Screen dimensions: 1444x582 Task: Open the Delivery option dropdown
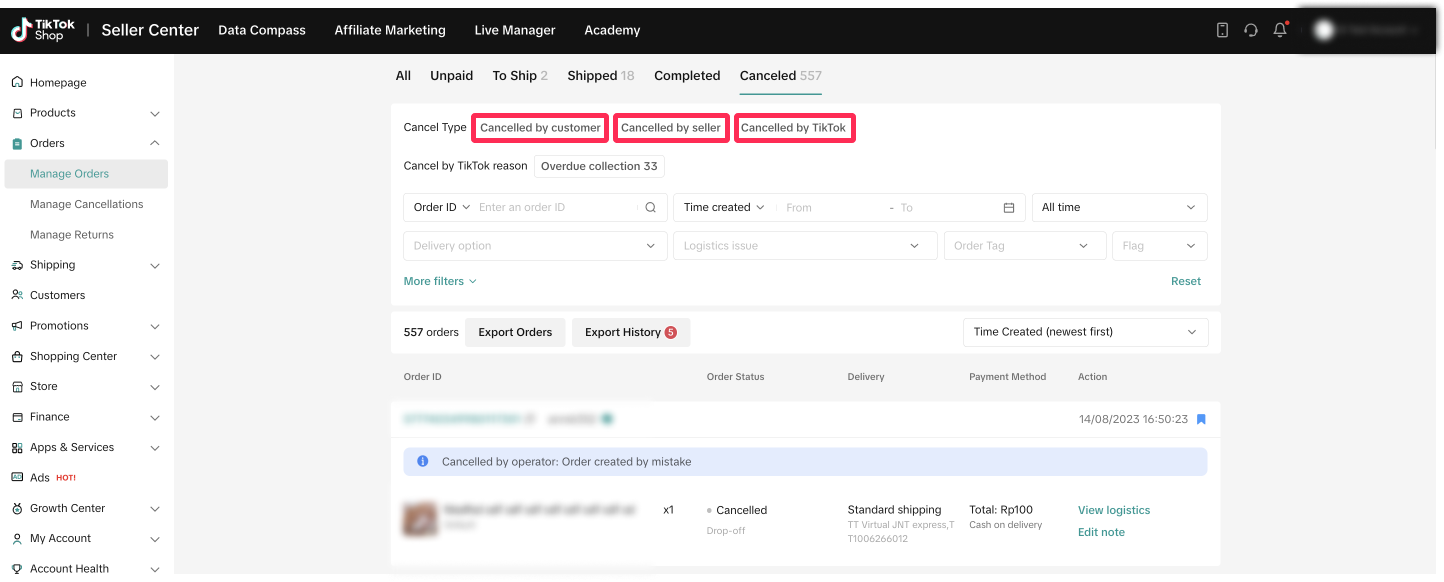pos(534,246)
